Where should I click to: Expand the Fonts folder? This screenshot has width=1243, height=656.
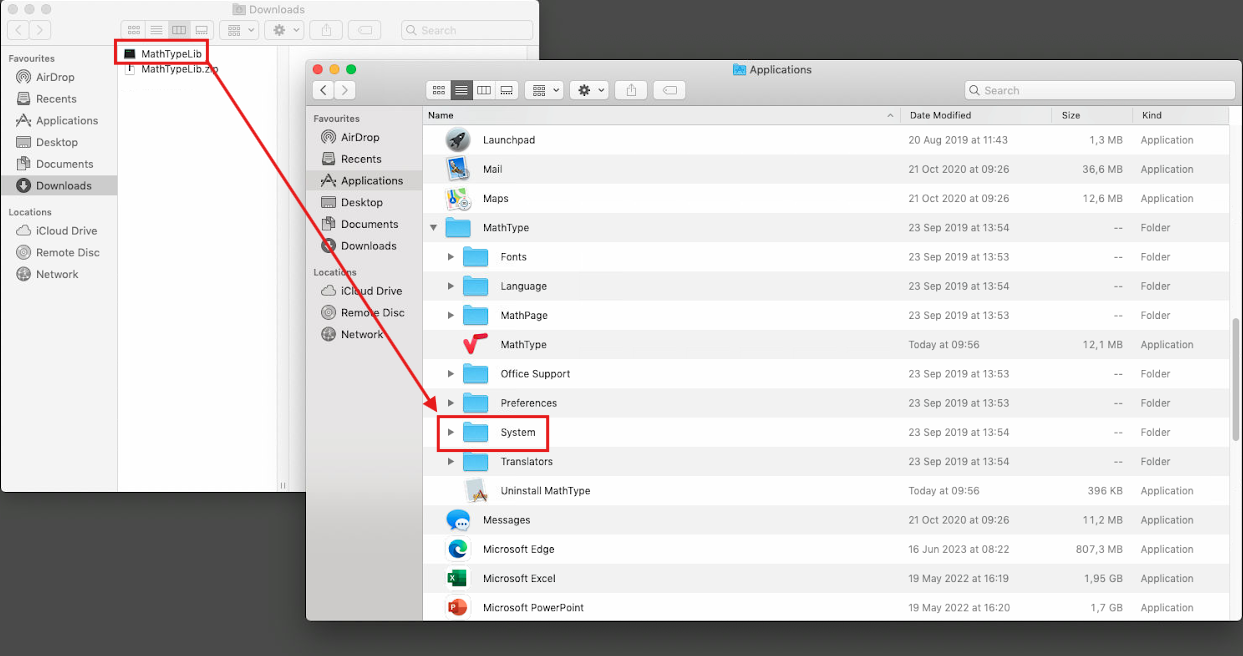tap(451, 257)
